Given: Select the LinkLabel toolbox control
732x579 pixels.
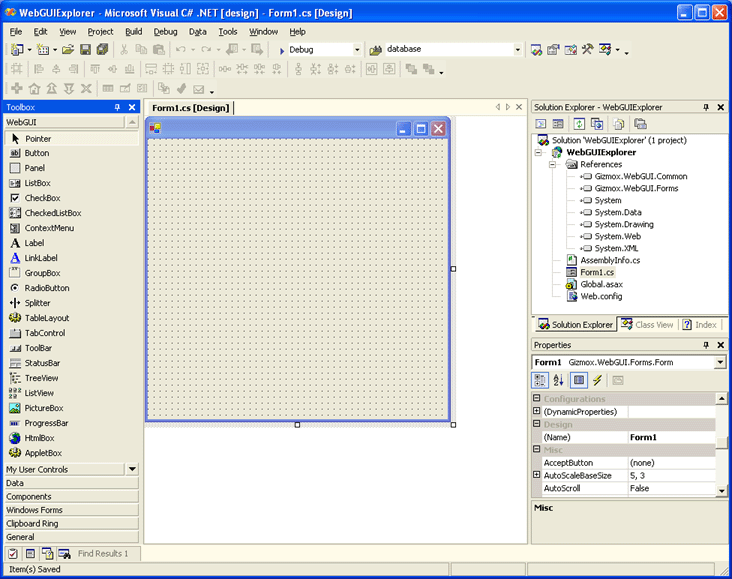Looking at the screenshot, I should pyautogui.click(x=71, y=258).
